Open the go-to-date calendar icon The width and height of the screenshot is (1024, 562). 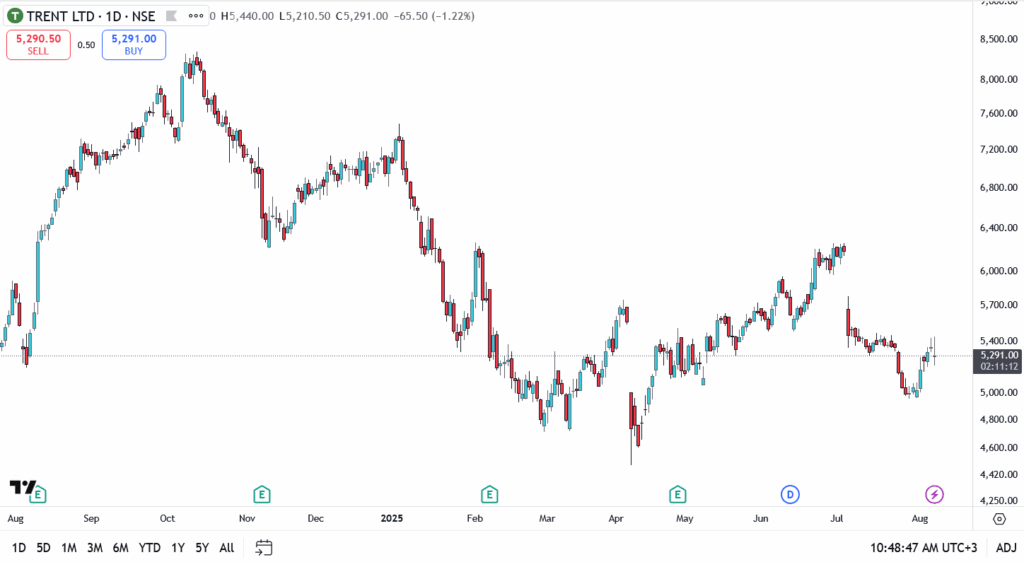click(x=264, y=547)
